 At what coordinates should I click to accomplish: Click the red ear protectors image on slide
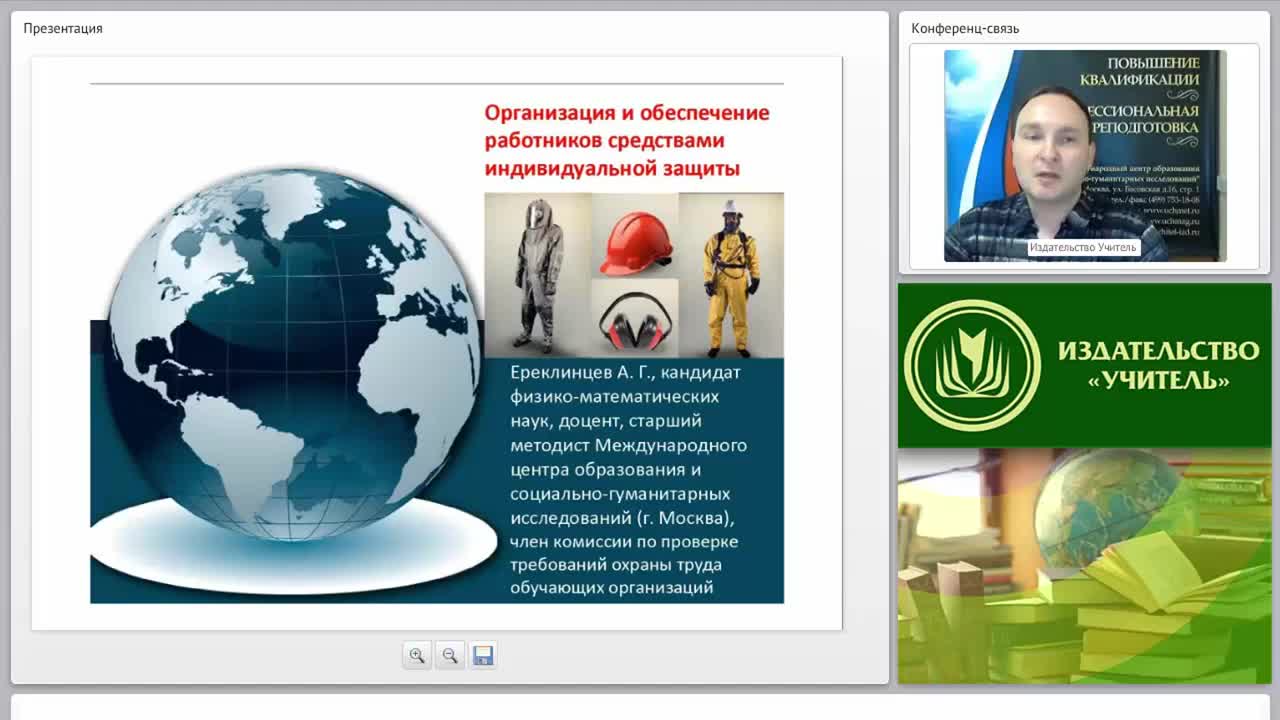[635, 320]
